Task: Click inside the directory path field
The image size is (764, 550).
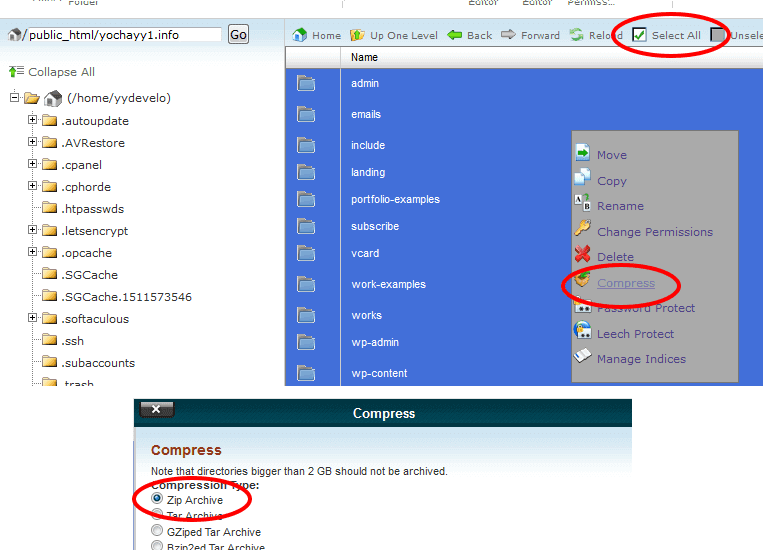Action: point(124,35)
